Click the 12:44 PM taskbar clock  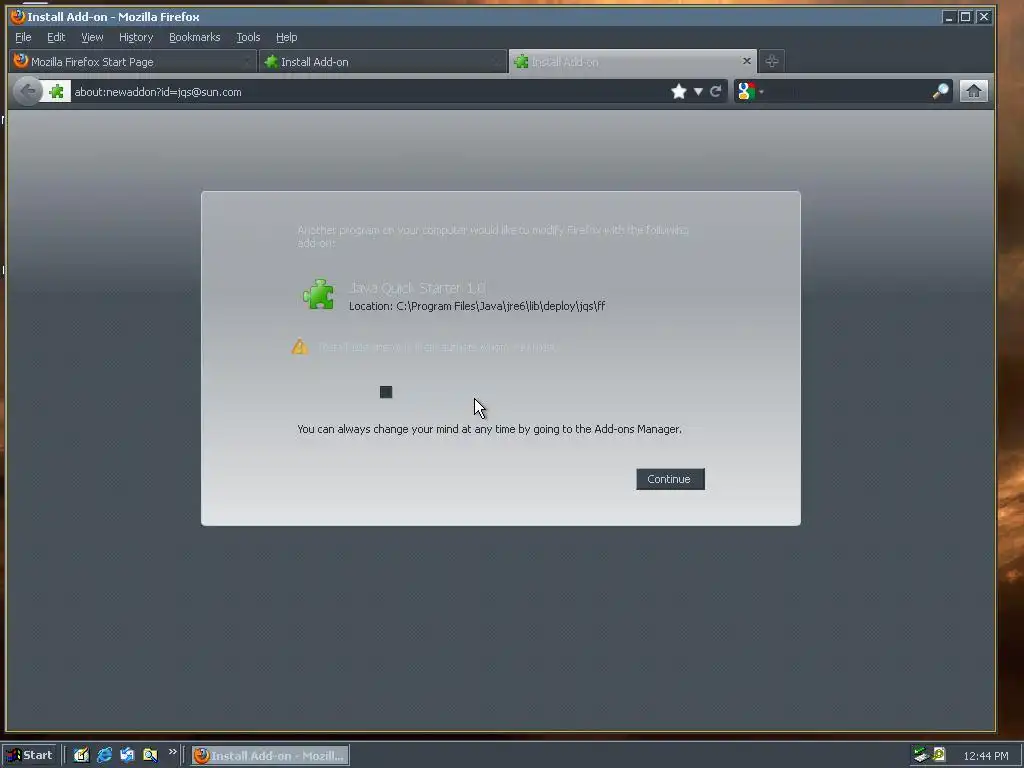click(985, 756)
